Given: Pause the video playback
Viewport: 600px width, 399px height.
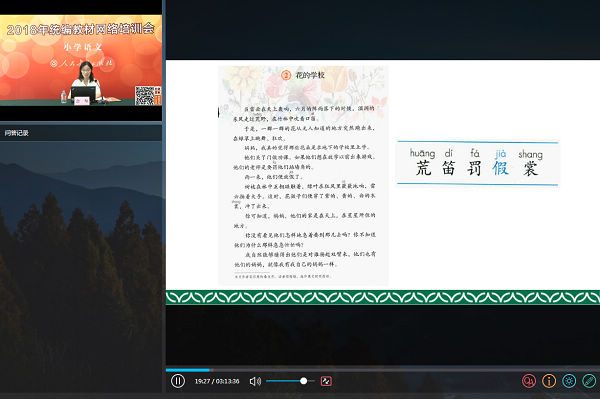Looking at the screenshot, I should pos(178,381).
